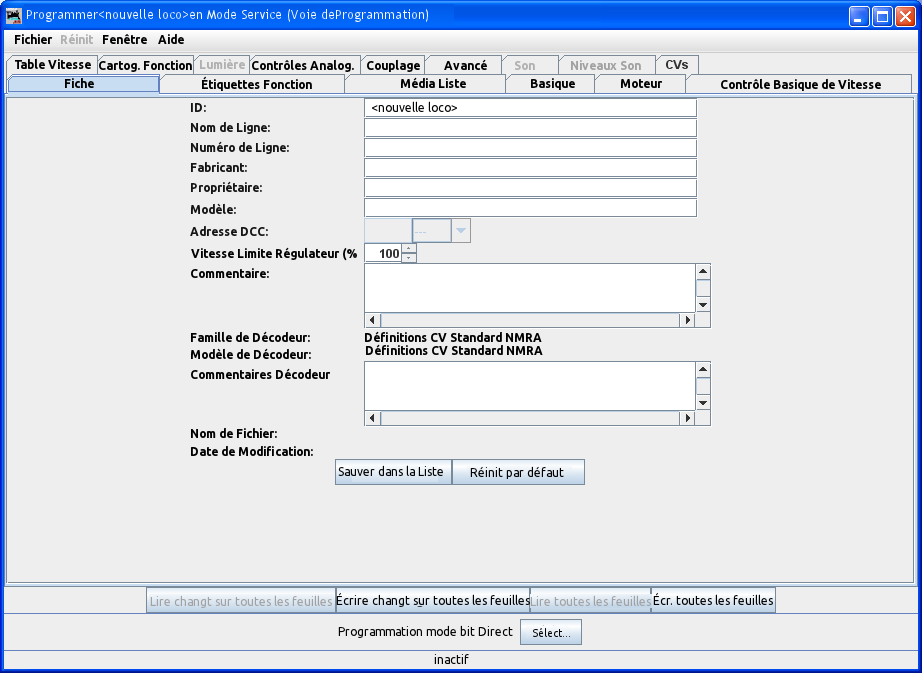922x673 pixels.
Task: Decrease the Vitesse Limite Régulateur spinner value
Action: 408,258
